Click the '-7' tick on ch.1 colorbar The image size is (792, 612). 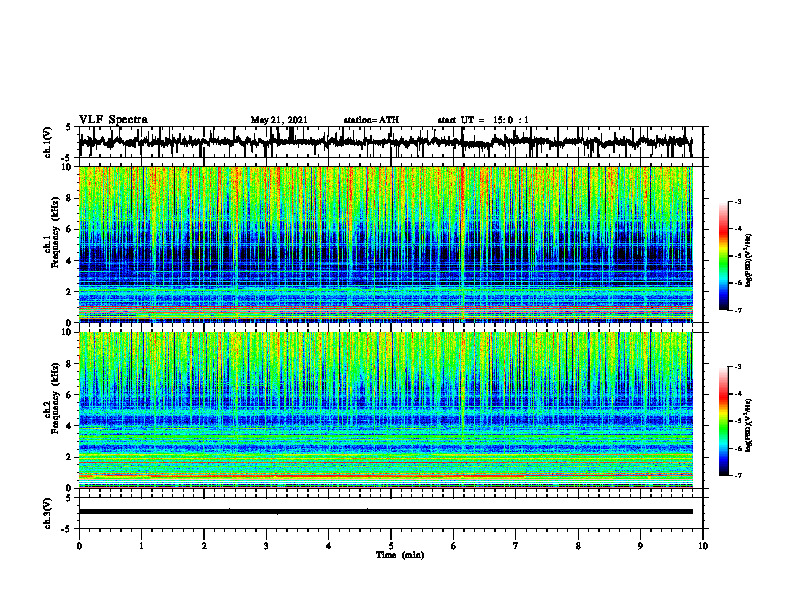pyautogui.click(x=738, y=310)
